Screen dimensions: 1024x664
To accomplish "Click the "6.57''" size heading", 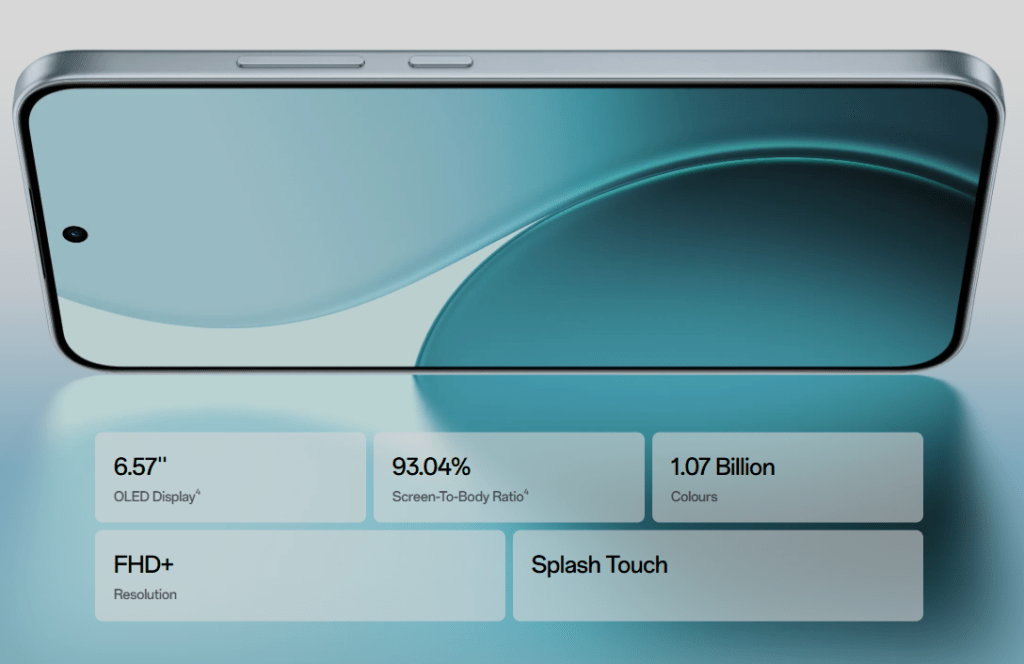I will pos(140,467).
